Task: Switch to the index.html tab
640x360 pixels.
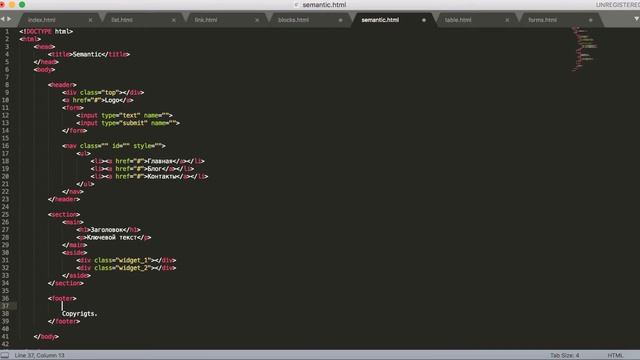Action: [x=42, y=20]
